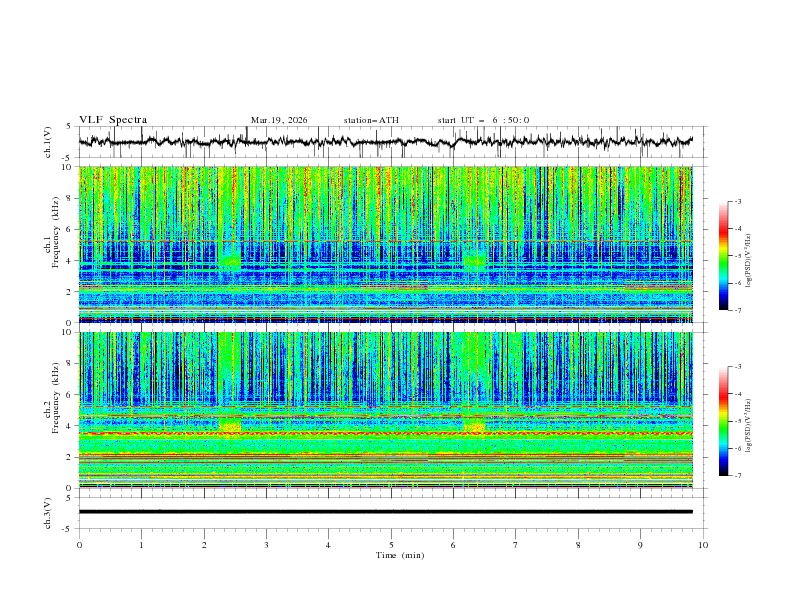Click ch.1 green burst near 6.3 minutes

[x=474, y=261]
